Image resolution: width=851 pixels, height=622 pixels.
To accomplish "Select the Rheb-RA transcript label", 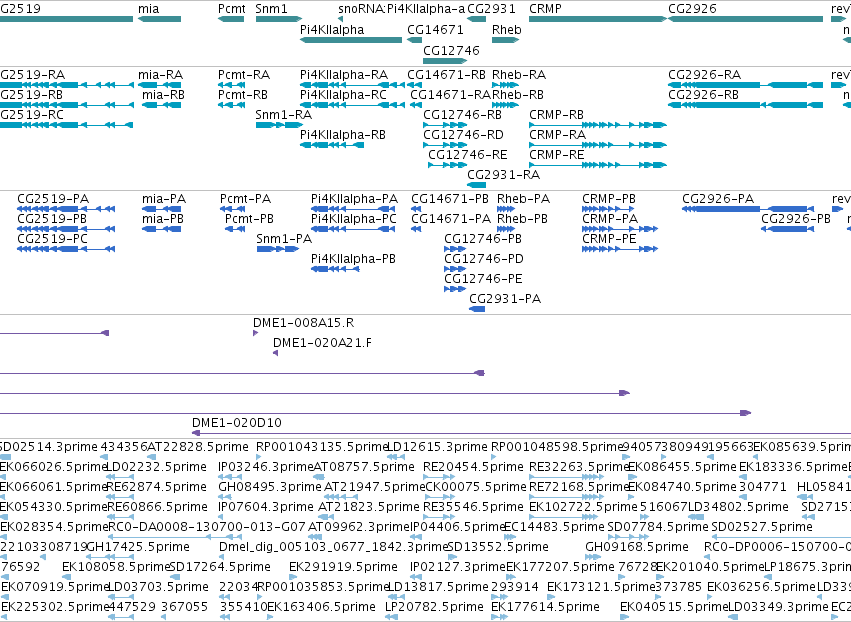I will (x=519, y=74).
